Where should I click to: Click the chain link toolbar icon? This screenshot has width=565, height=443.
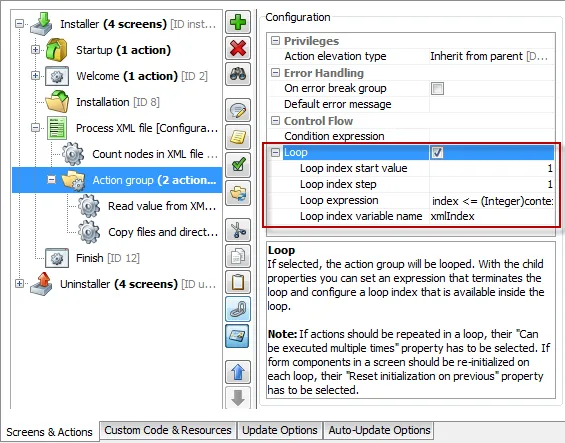[238, 309]
